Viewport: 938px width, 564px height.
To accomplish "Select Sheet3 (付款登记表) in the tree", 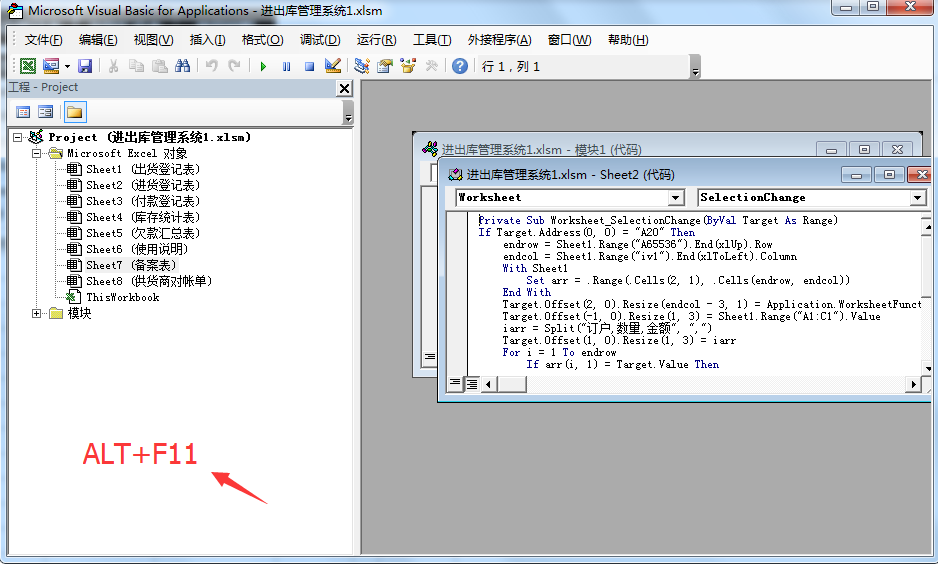I will tap(133, 202).
